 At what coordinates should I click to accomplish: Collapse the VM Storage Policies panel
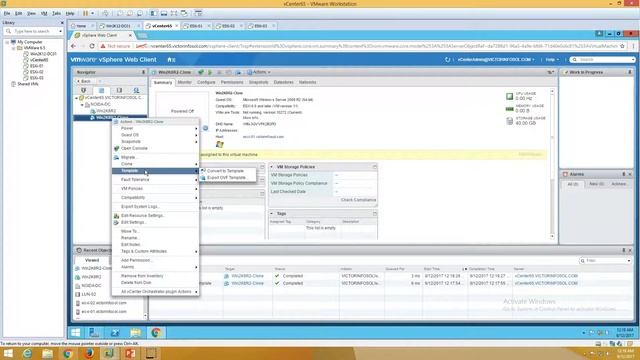271,167
